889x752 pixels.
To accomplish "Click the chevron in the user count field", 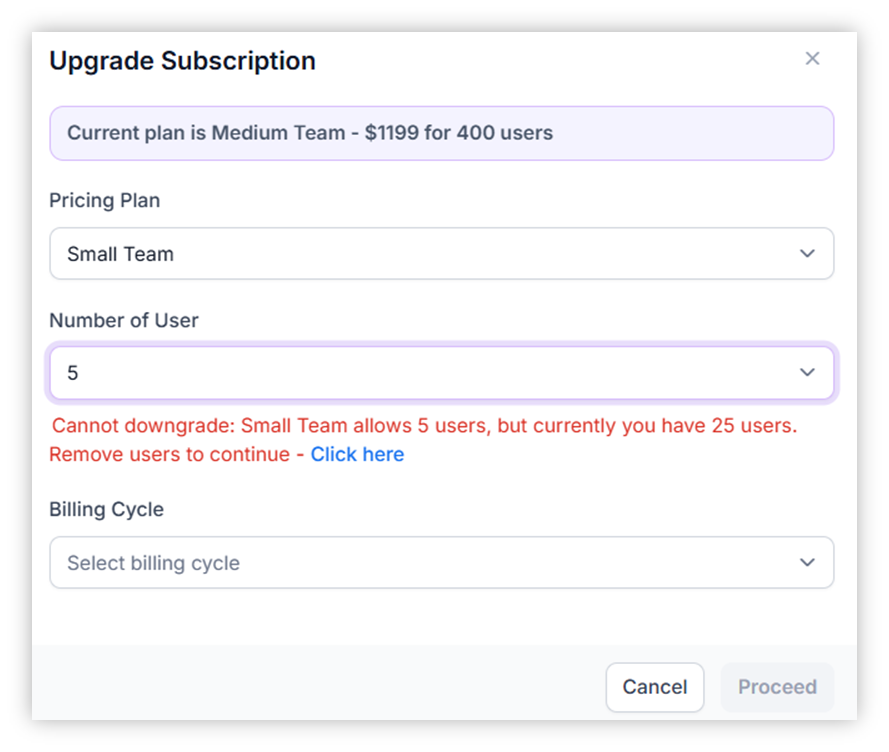I will (x=807, y=373).
